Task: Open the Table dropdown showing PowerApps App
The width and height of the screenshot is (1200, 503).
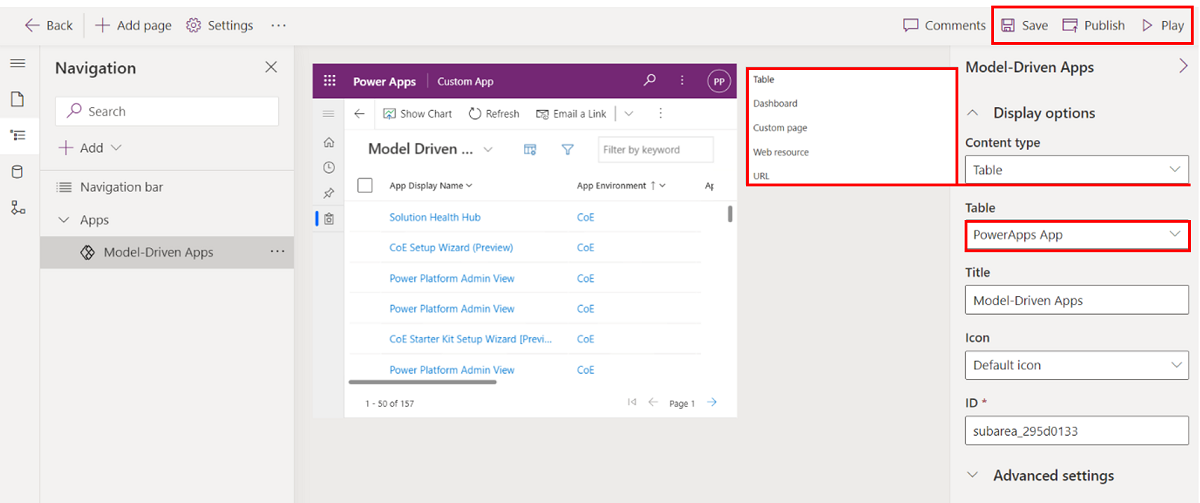Action: pyautogui.click(x=1077, y=235)
